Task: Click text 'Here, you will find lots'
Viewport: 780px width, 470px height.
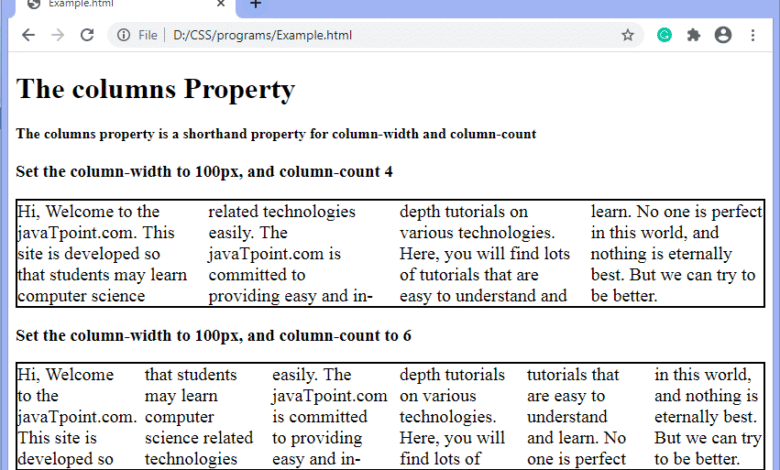Action: pyautogui.click(x=485, y=254)
